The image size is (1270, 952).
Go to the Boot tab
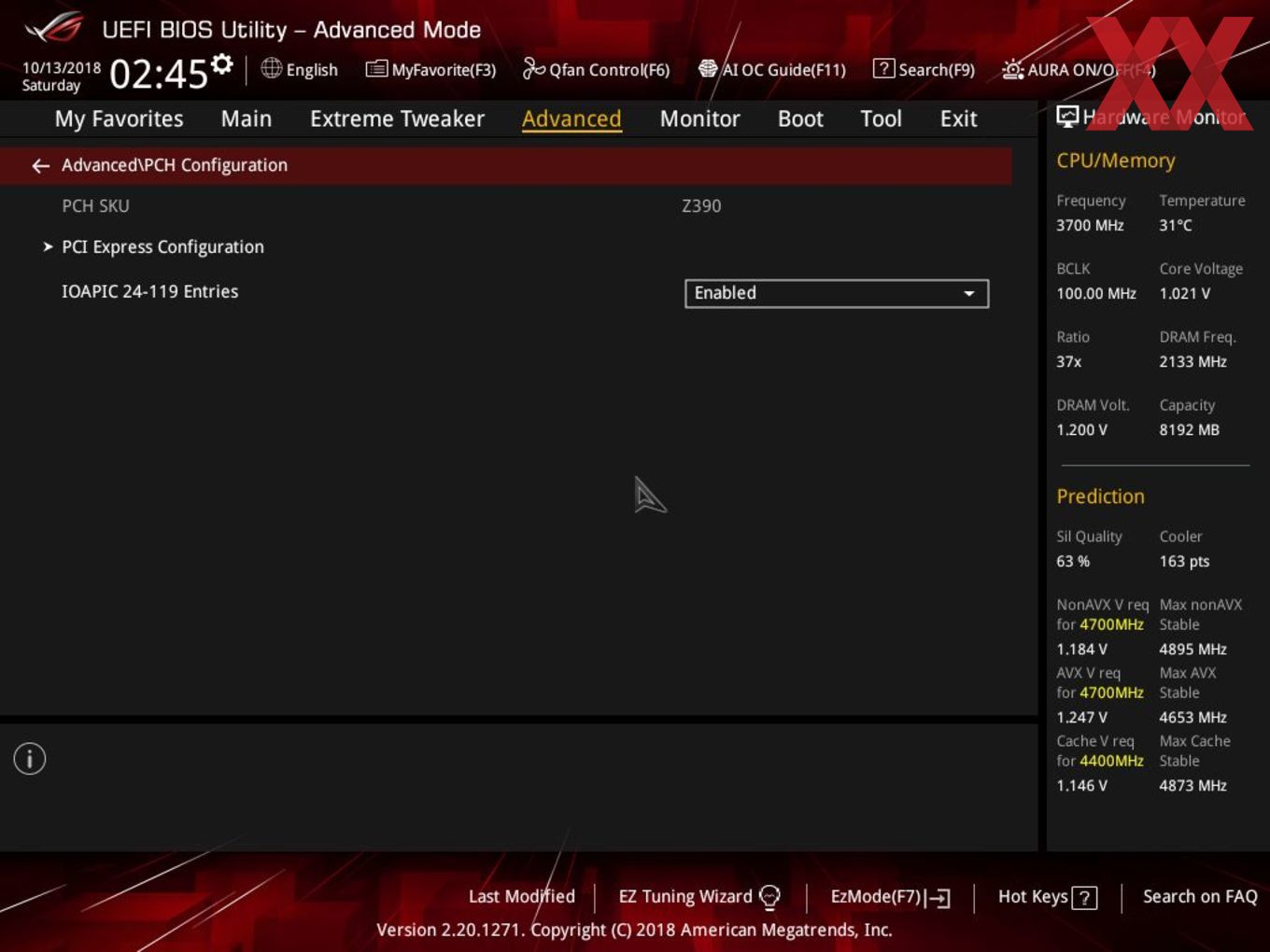[800, 119]
